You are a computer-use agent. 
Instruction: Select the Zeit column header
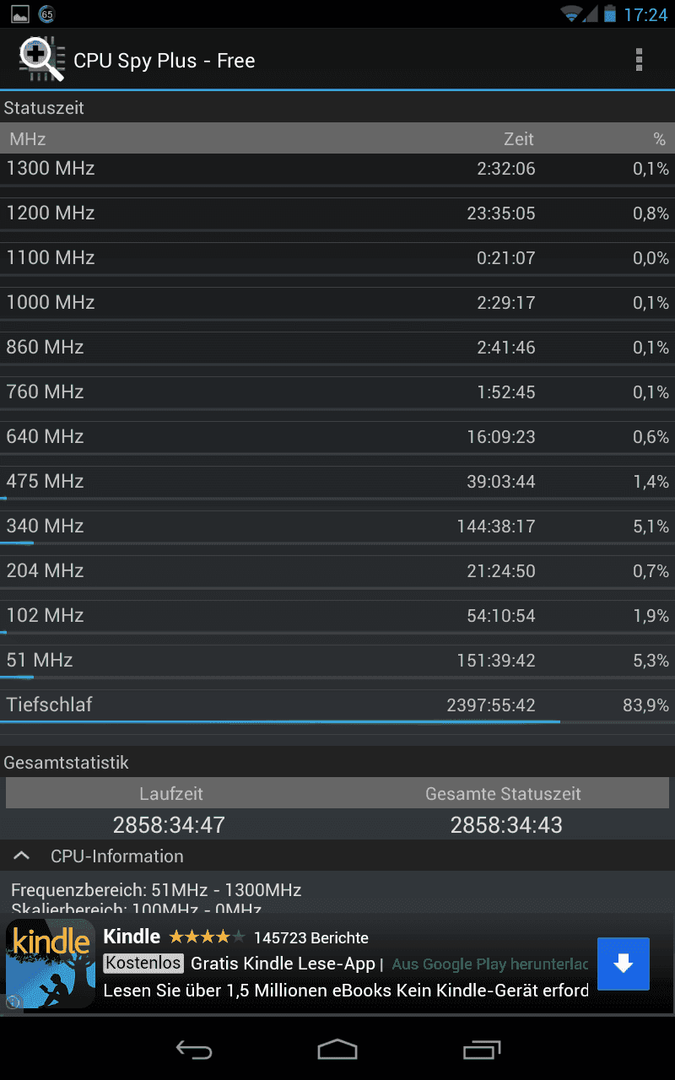click(x=519, y=139)
